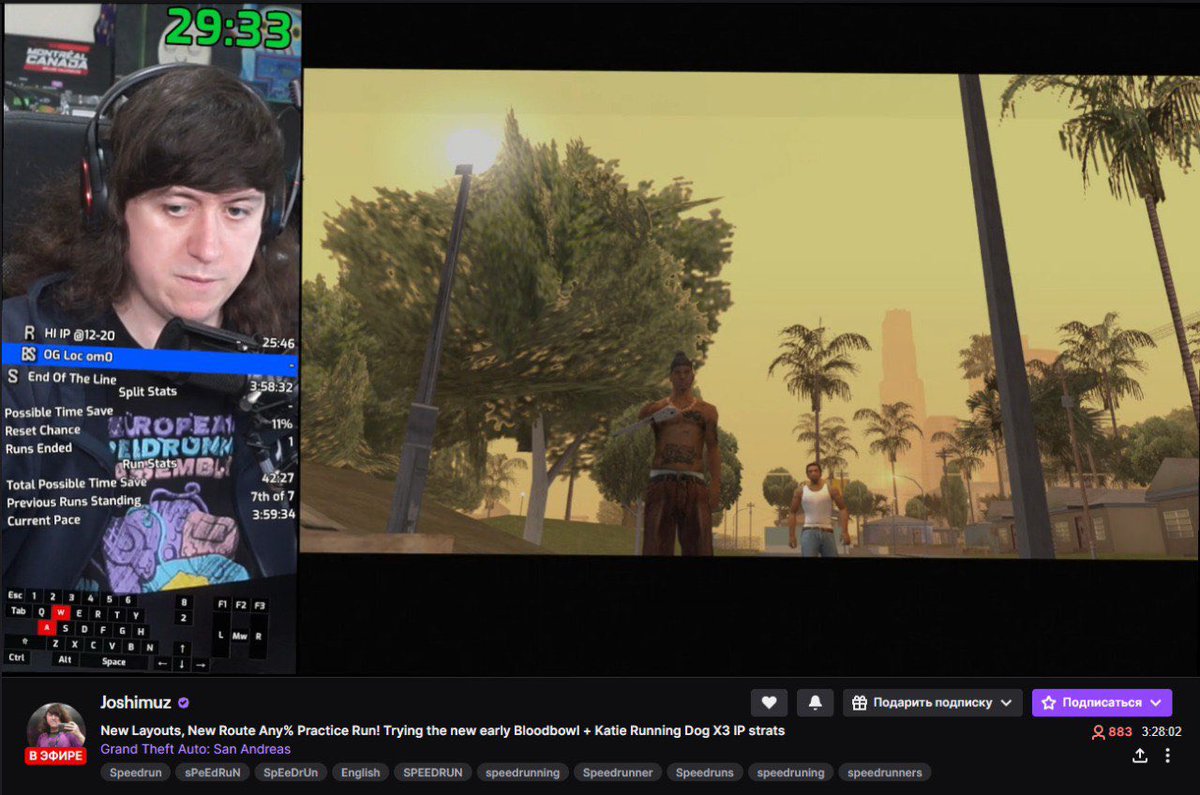Viewport: 1200px width, 795px height.
Task: Click the game video in the player
Action: tap(751, 313)
